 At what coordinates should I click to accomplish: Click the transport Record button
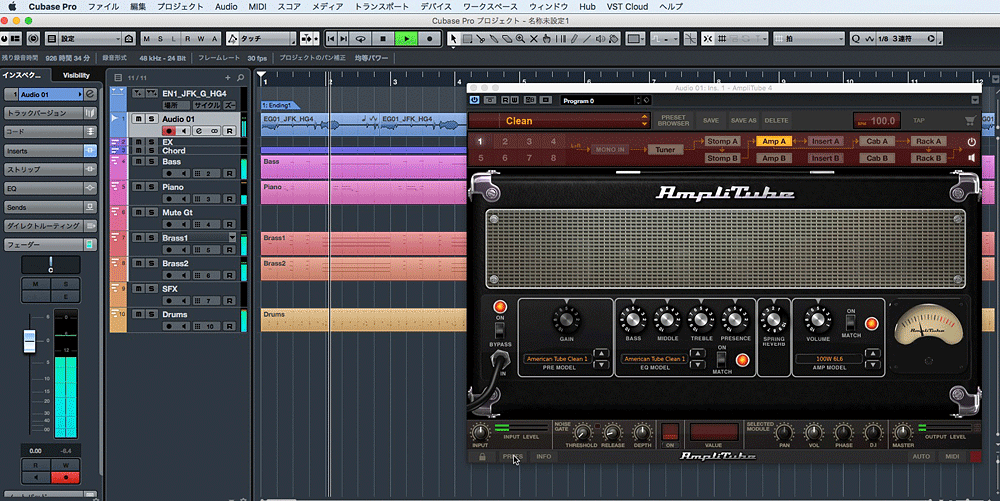click(x=429, y=39)
